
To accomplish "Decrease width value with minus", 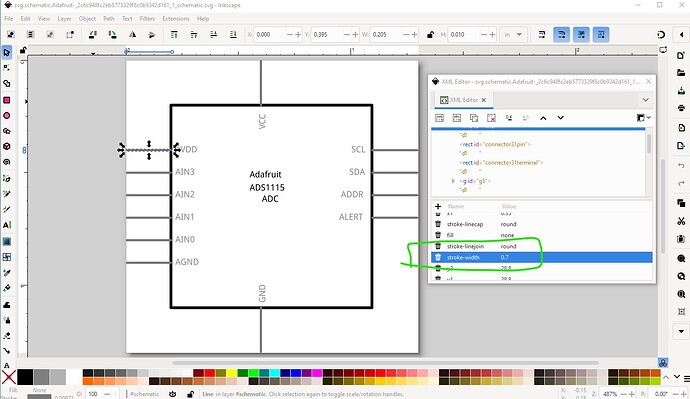I will click(406, 35).
